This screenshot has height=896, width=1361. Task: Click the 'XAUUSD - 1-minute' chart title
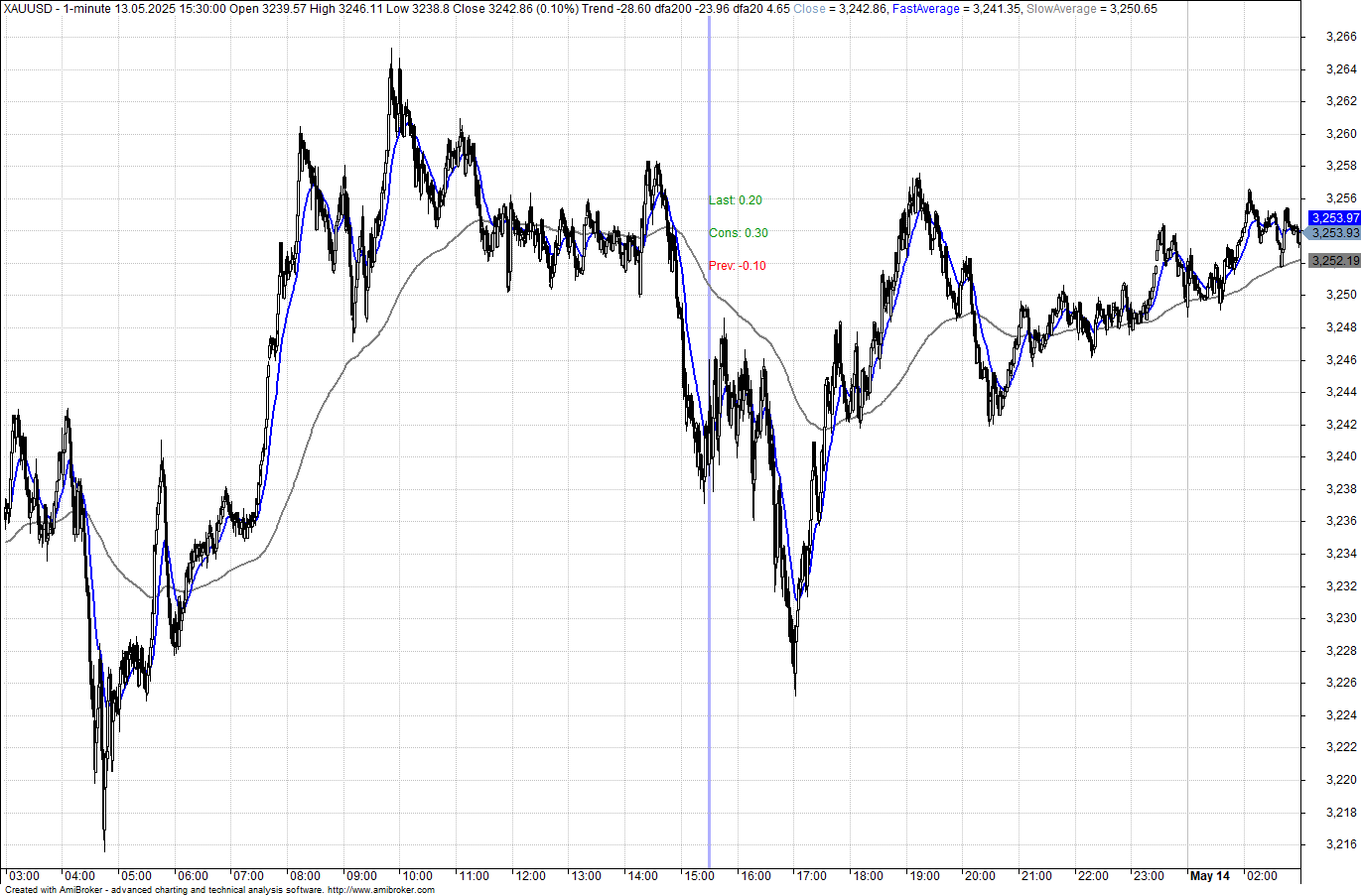pos(57,9)
